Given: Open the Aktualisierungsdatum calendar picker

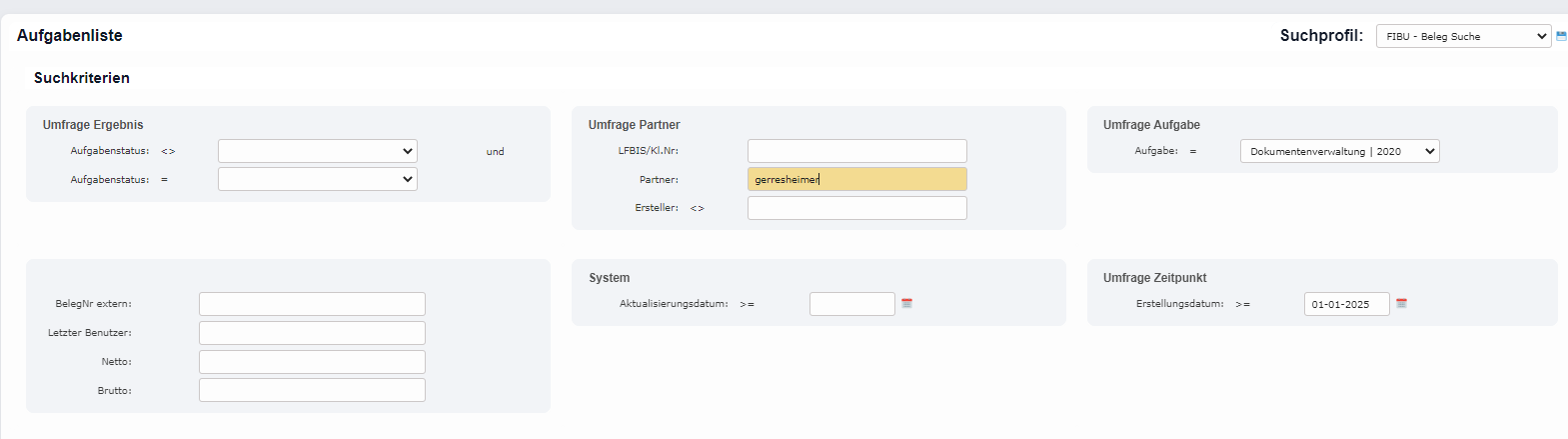Looking at the screenshot, I should pyautogui.click(x=906, y=303).
